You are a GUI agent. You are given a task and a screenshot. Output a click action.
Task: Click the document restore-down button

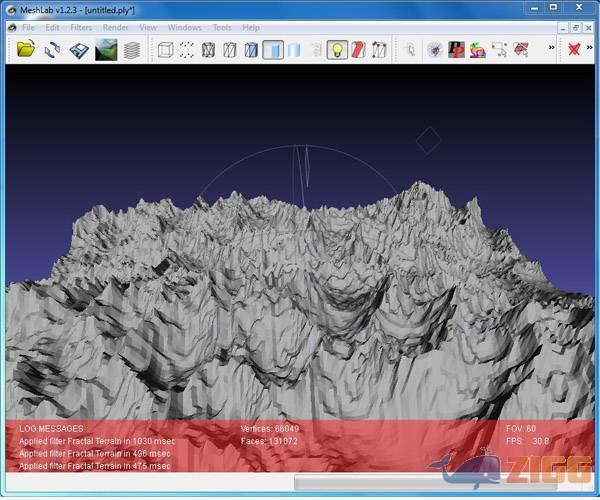click(575, 27)
